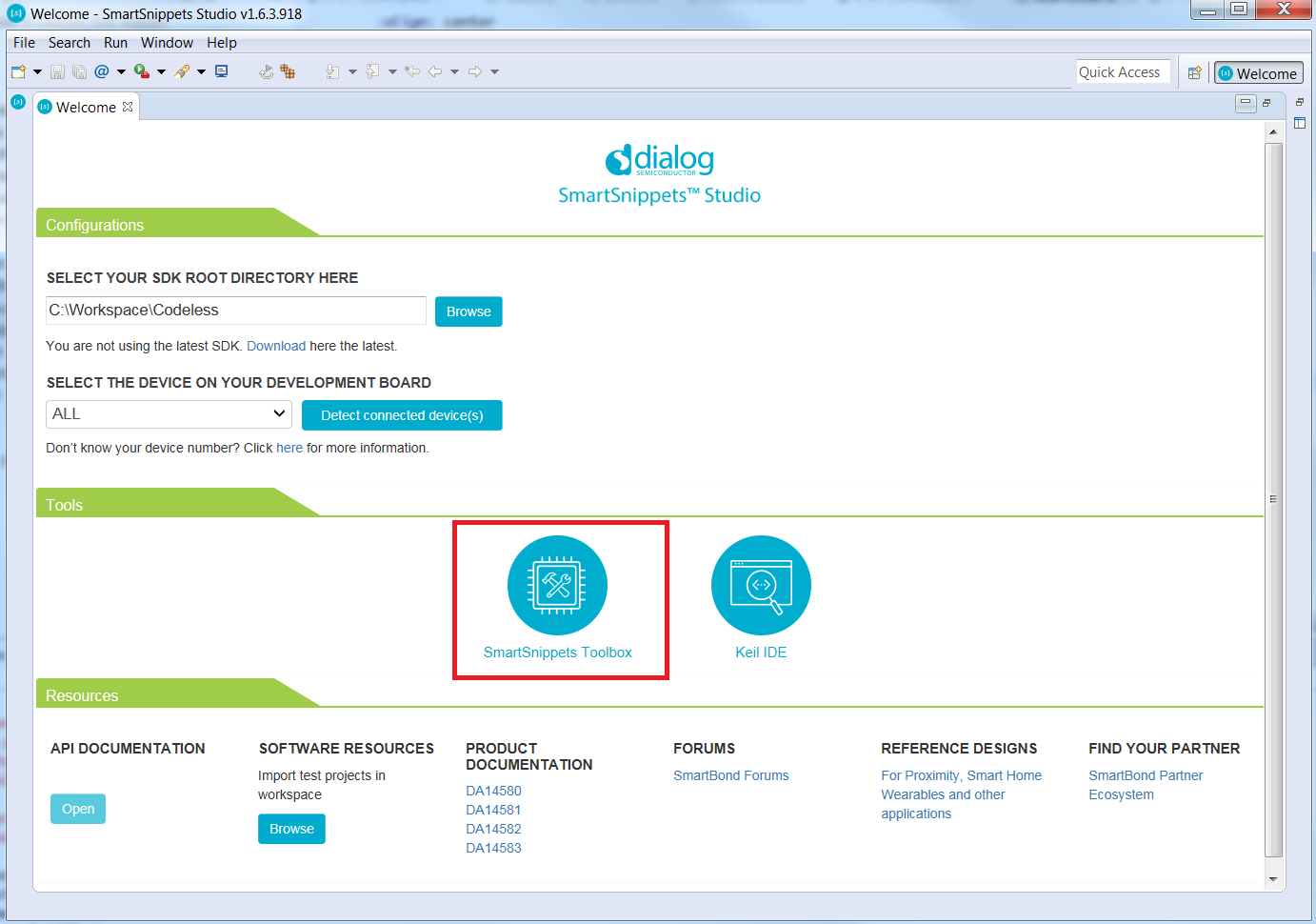The image size is (1316, 924).
Task: Maximize the Welcome editor view
Action: click(x=1266, y=103)
